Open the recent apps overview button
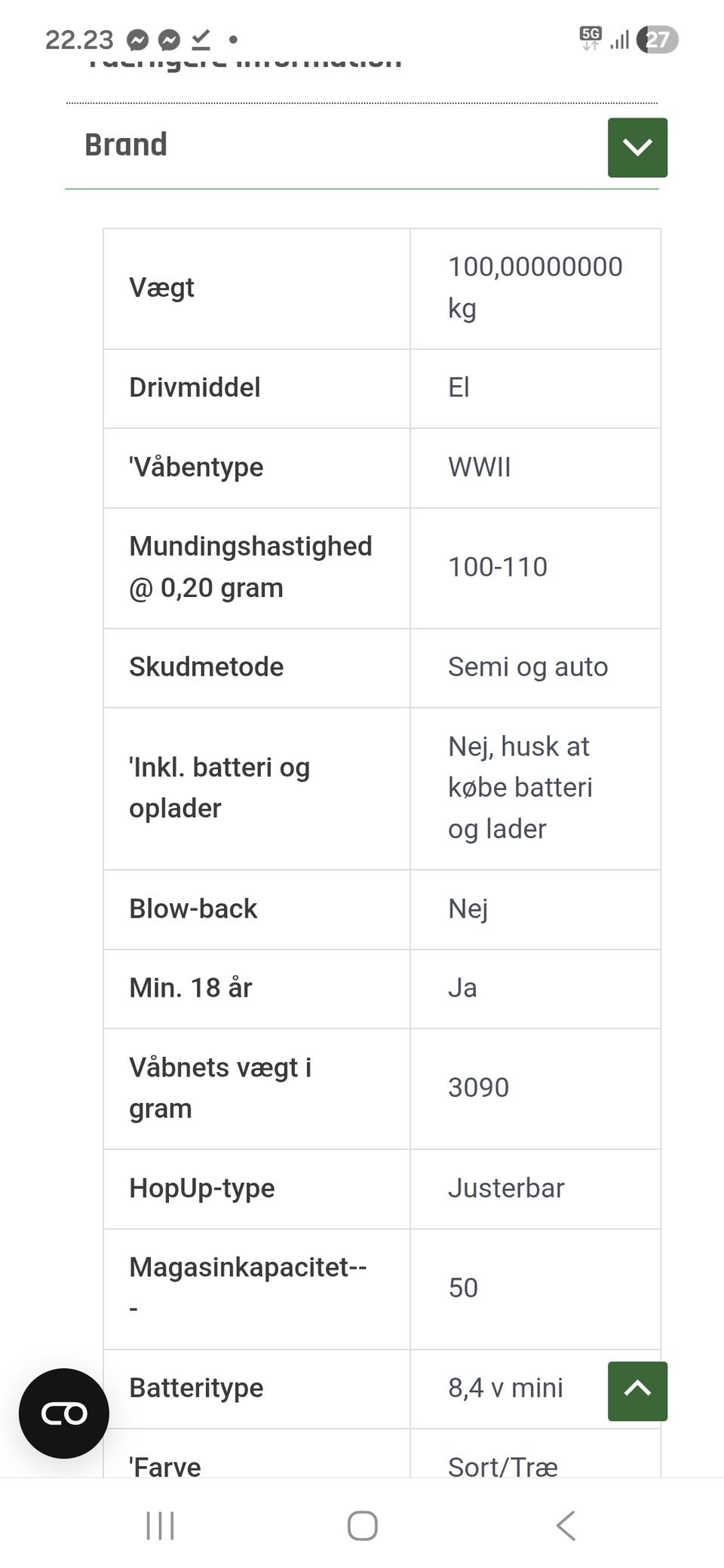 [160, 1526]
